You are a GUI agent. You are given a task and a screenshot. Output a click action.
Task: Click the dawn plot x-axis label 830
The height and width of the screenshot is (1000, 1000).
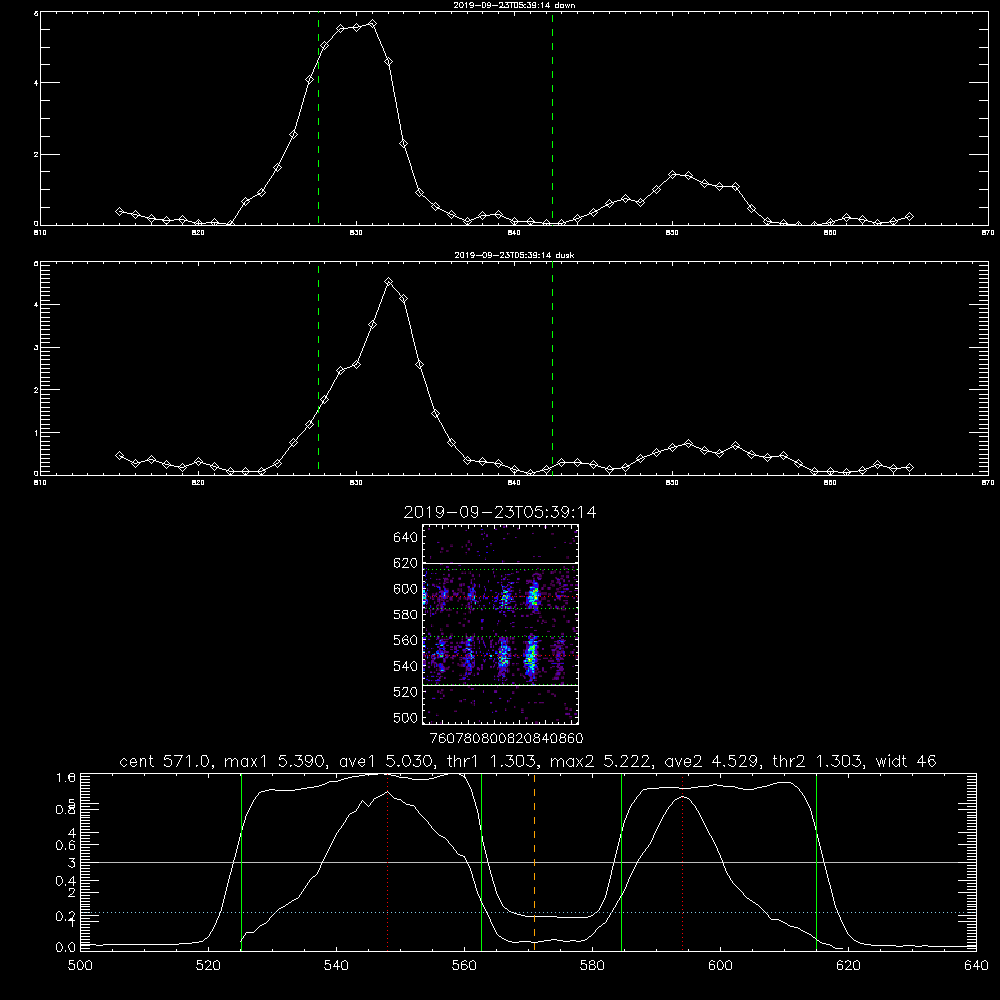356,233
